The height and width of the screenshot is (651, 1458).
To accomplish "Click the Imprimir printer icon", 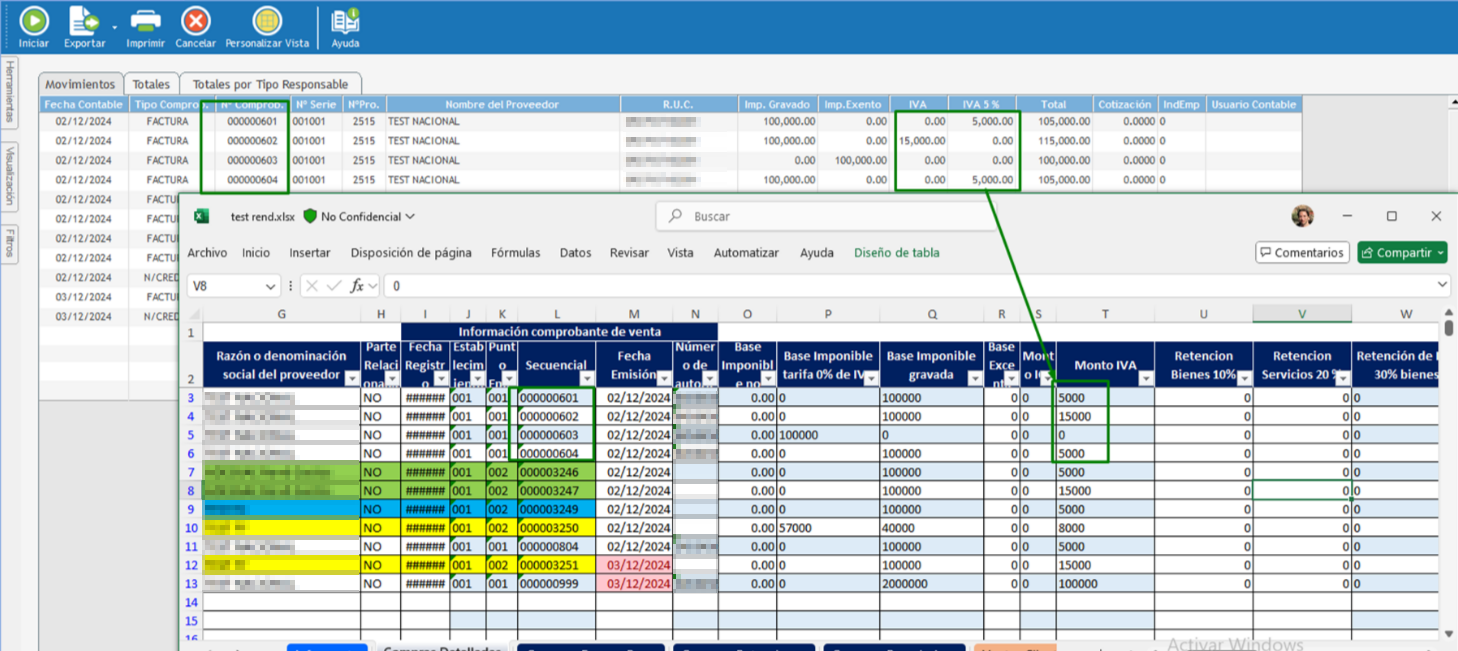I will coord(146,20).
